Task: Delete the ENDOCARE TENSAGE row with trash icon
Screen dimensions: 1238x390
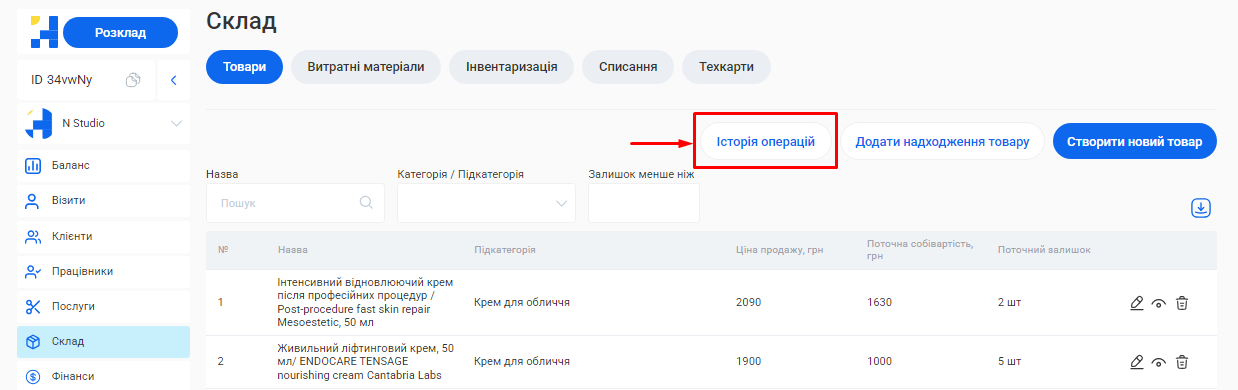Action: [1182, 362]
